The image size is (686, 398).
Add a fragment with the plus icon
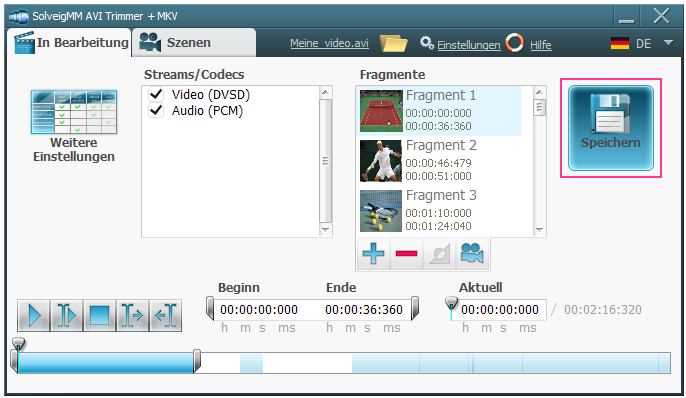pos(373,253)
